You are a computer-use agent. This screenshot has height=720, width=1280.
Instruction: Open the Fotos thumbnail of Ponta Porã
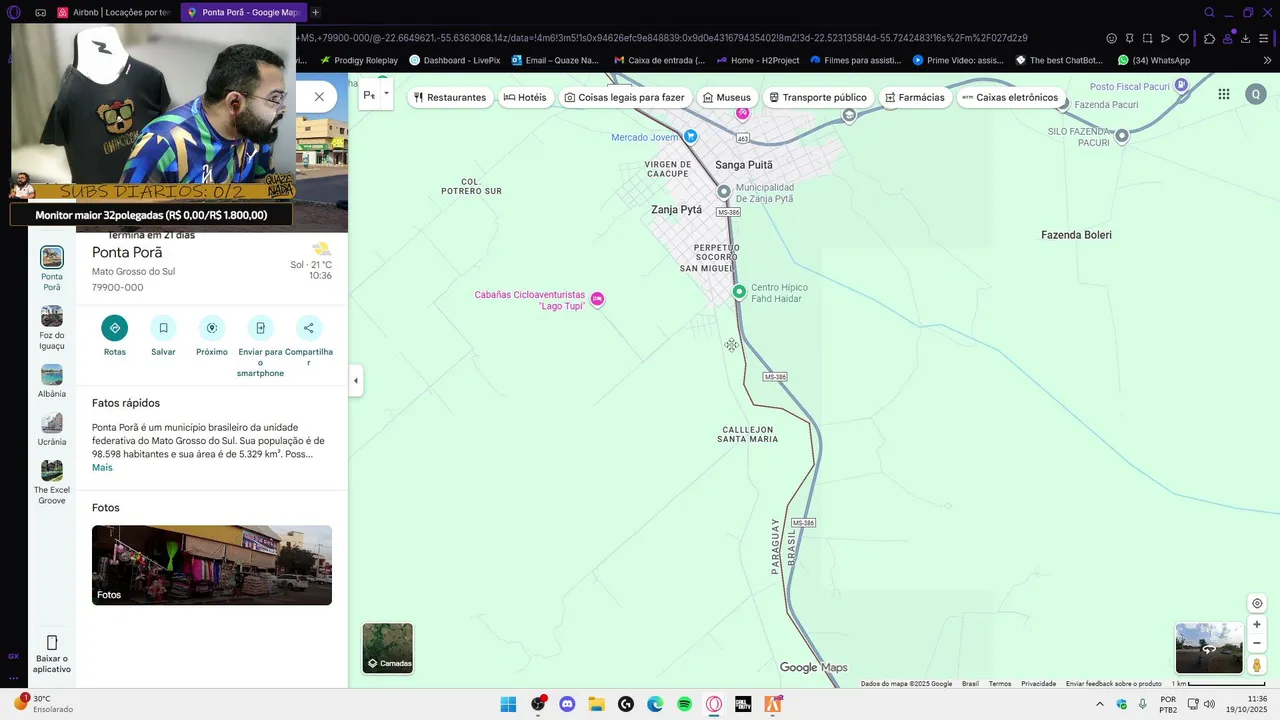tap(212, 565)
